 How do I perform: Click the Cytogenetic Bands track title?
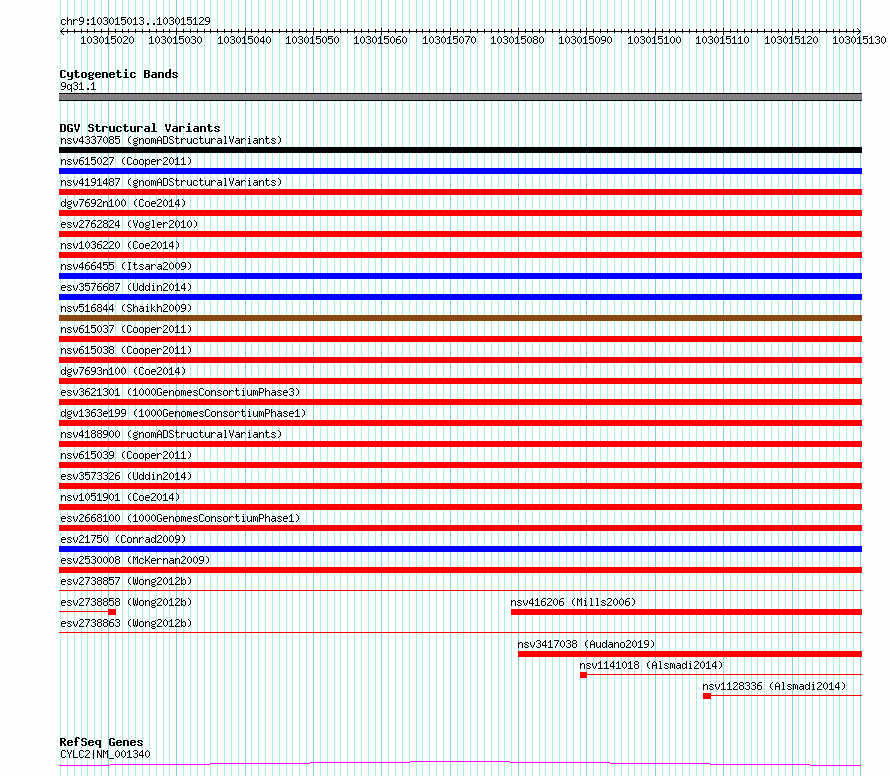(119, 74)
